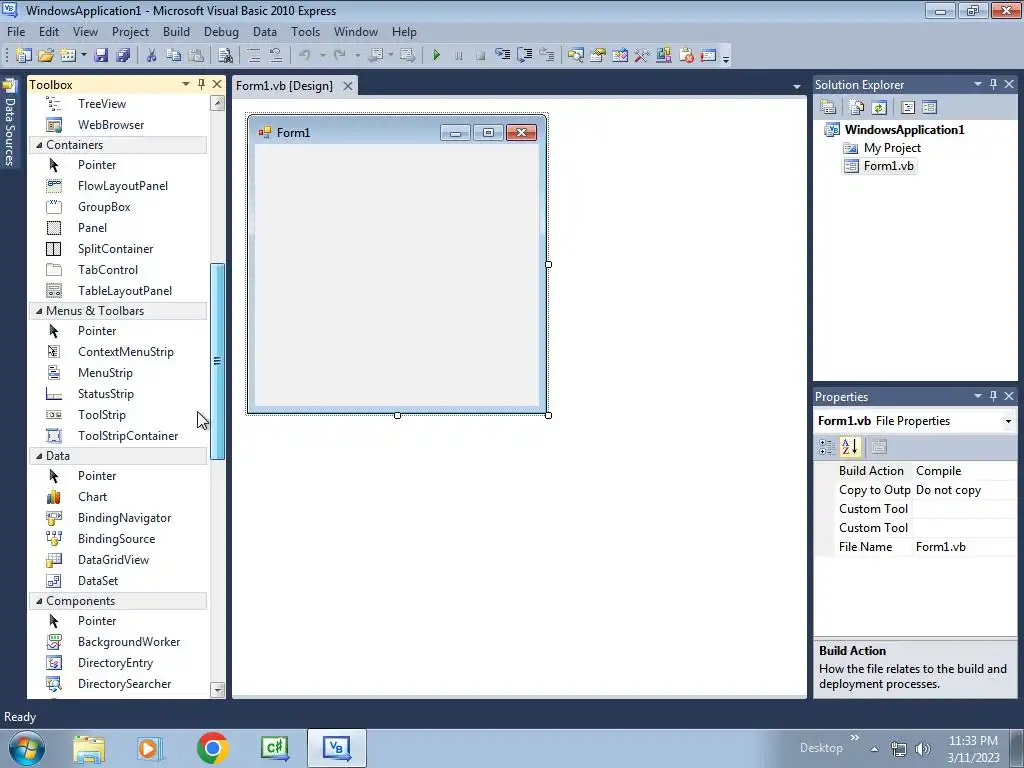Screen dimensions: 1024x768
Task: Select My Project in Solution Explorer
Action: pos(891,148)
